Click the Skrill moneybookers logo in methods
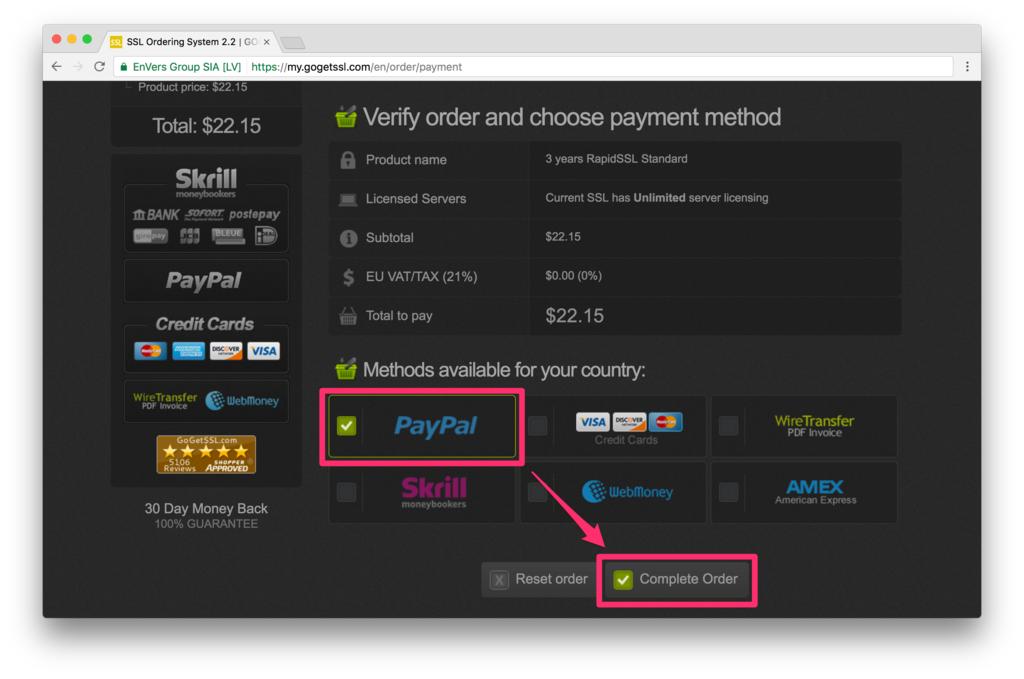 pyautogui.click(x=434, y=492)
